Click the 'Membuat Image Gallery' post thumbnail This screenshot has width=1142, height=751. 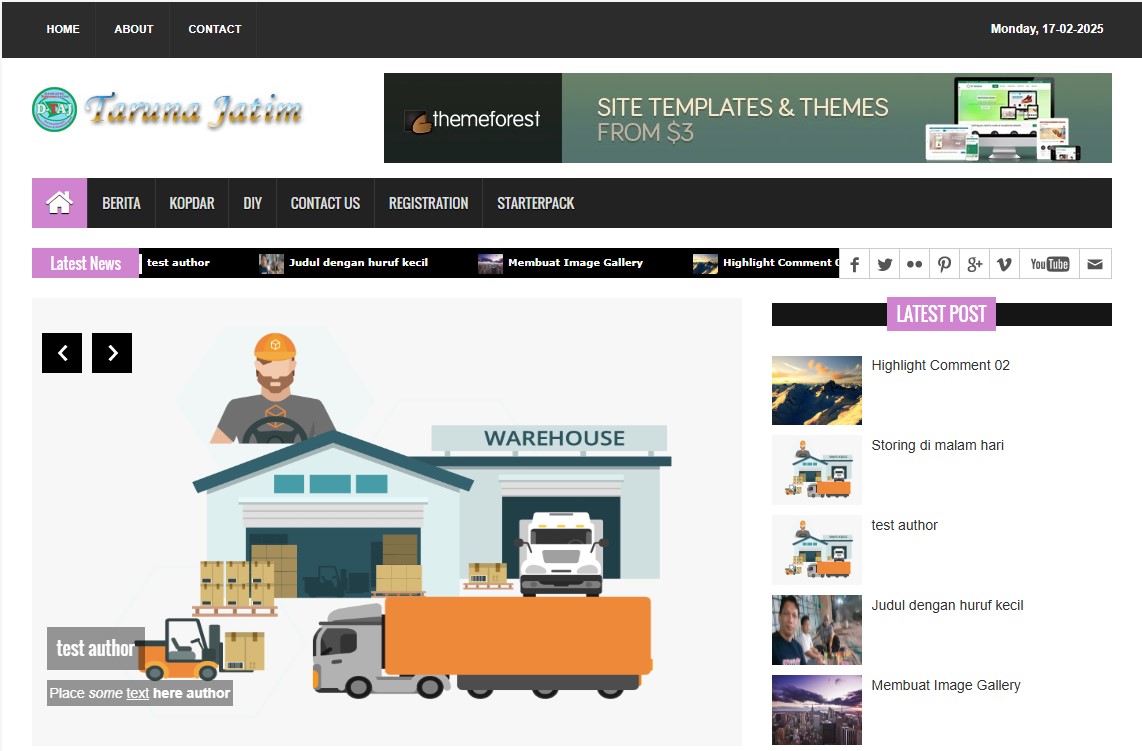pyautogui.click(x=816, y=709)
